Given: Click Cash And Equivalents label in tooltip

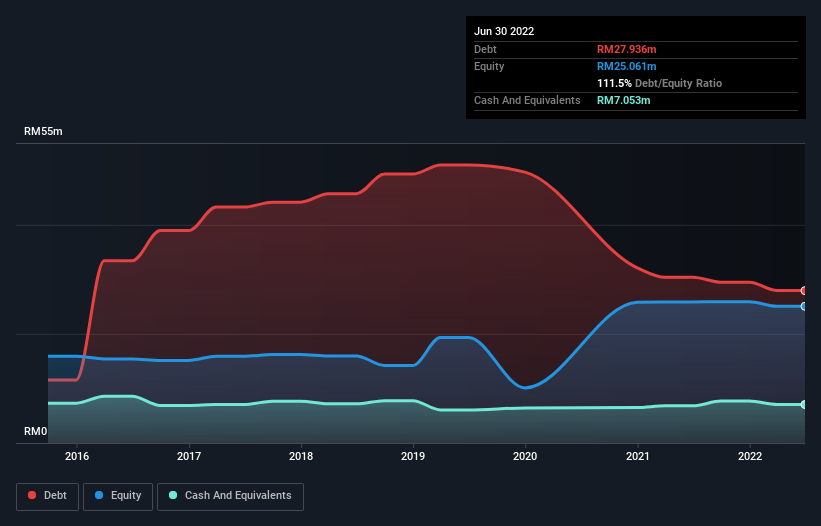Looking at the screenshot, I should click(x=527, y=100).
